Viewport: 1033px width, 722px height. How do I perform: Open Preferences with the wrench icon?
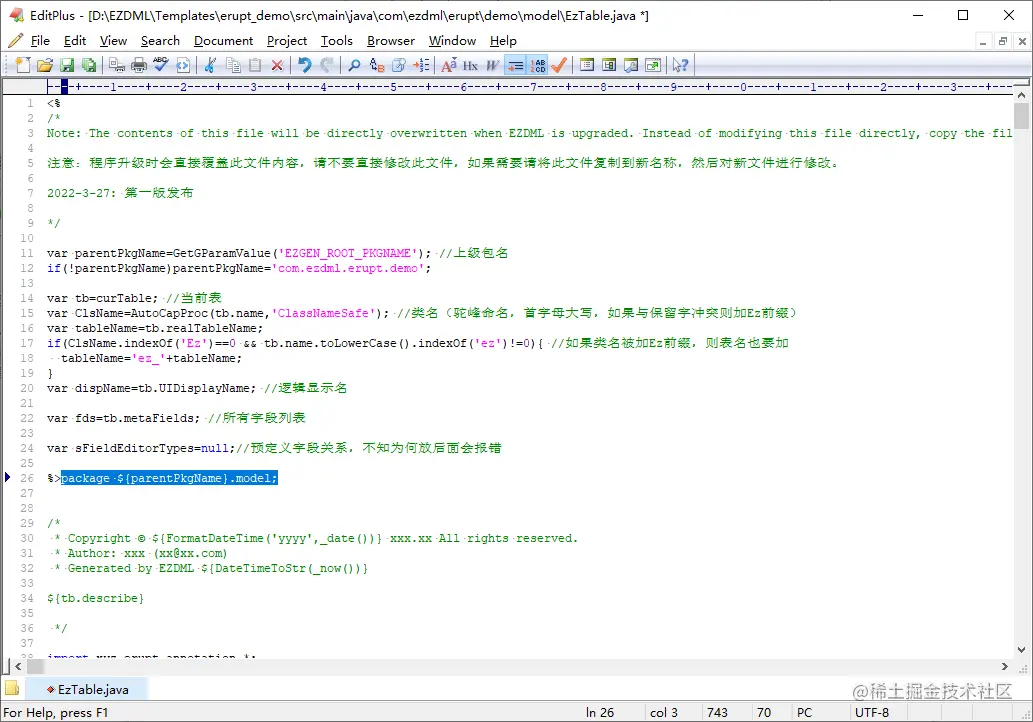coord(631,65)
